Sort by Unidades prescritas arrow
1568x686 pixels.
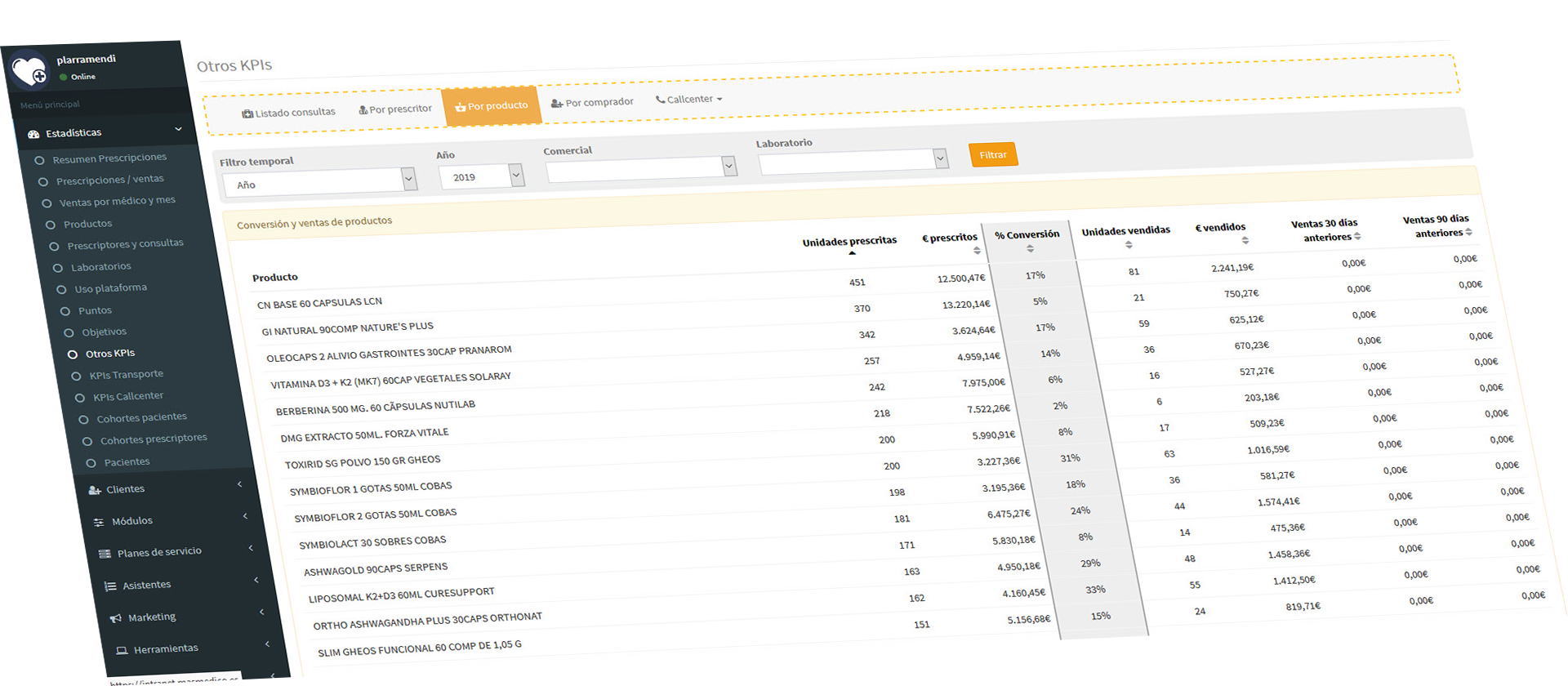pos(852,253)
